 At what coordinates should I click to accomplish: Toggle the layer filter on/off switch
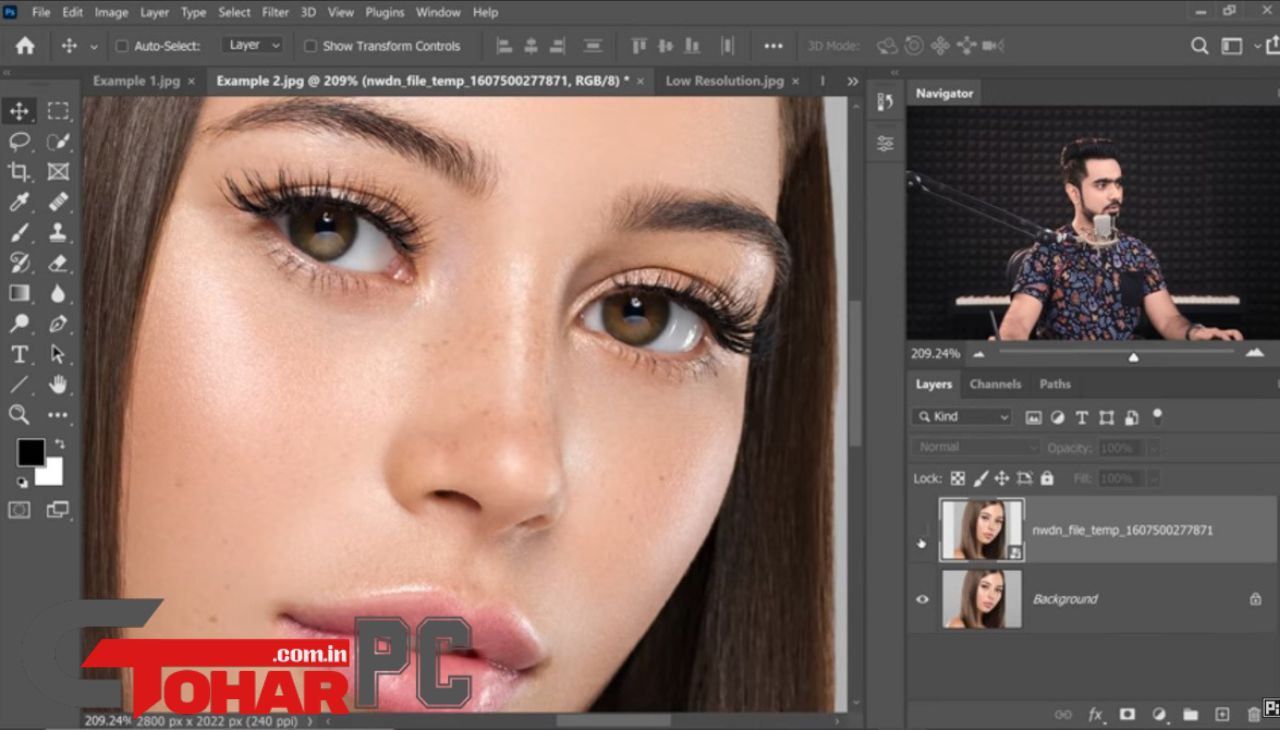(1158, 416)
